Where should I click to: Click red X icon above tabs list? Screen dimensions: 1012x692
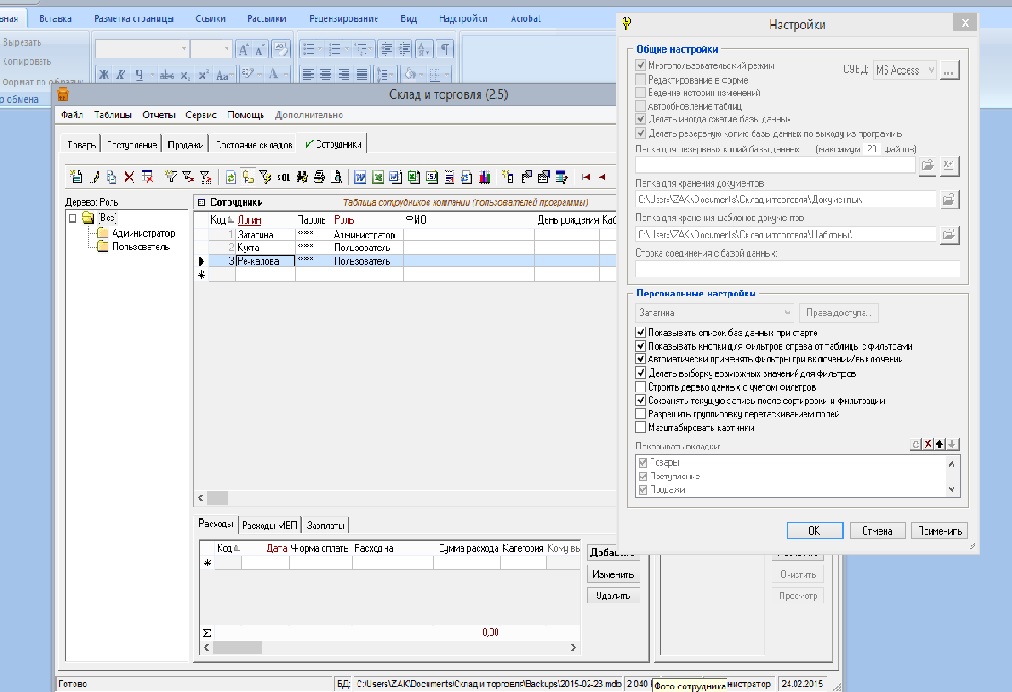pyautogui.click(x=928, y=444)
